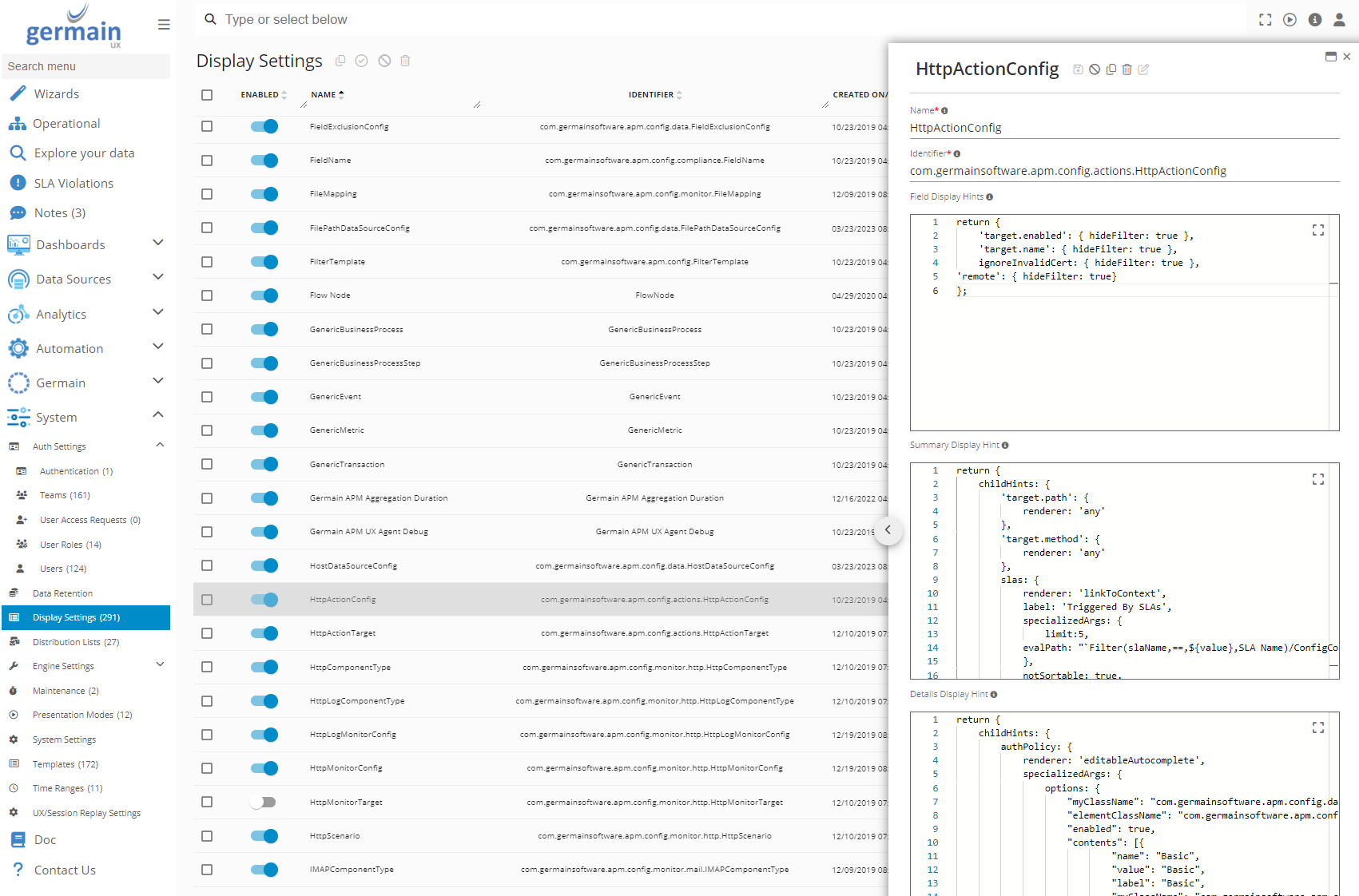
Task: Expand the Dashboards menu section
Action: point(158,243)
